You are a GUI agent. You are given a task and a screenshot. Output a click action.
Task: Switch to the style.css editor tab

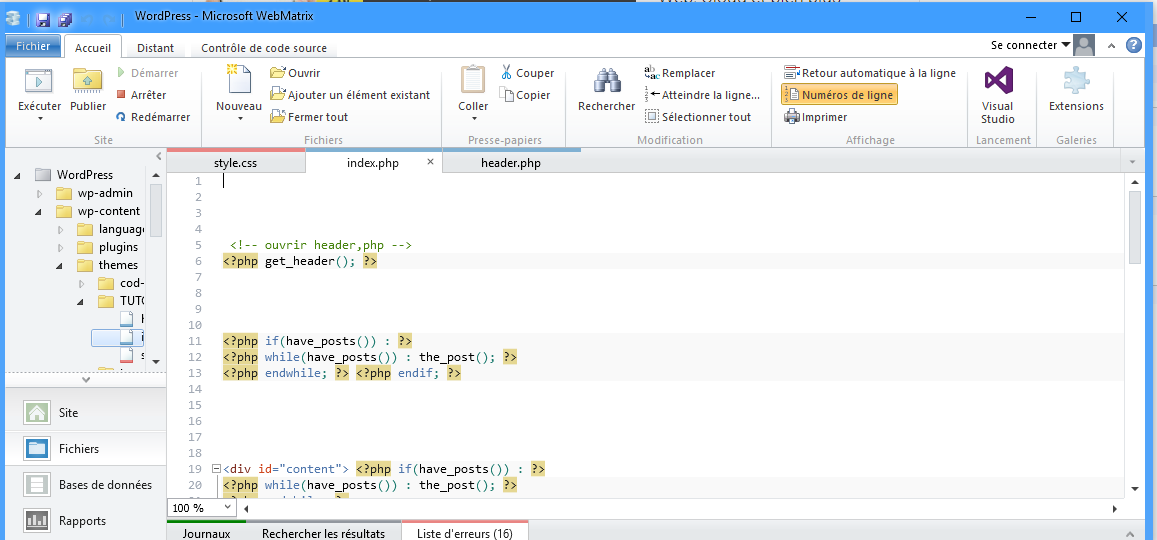coord(235,163)
